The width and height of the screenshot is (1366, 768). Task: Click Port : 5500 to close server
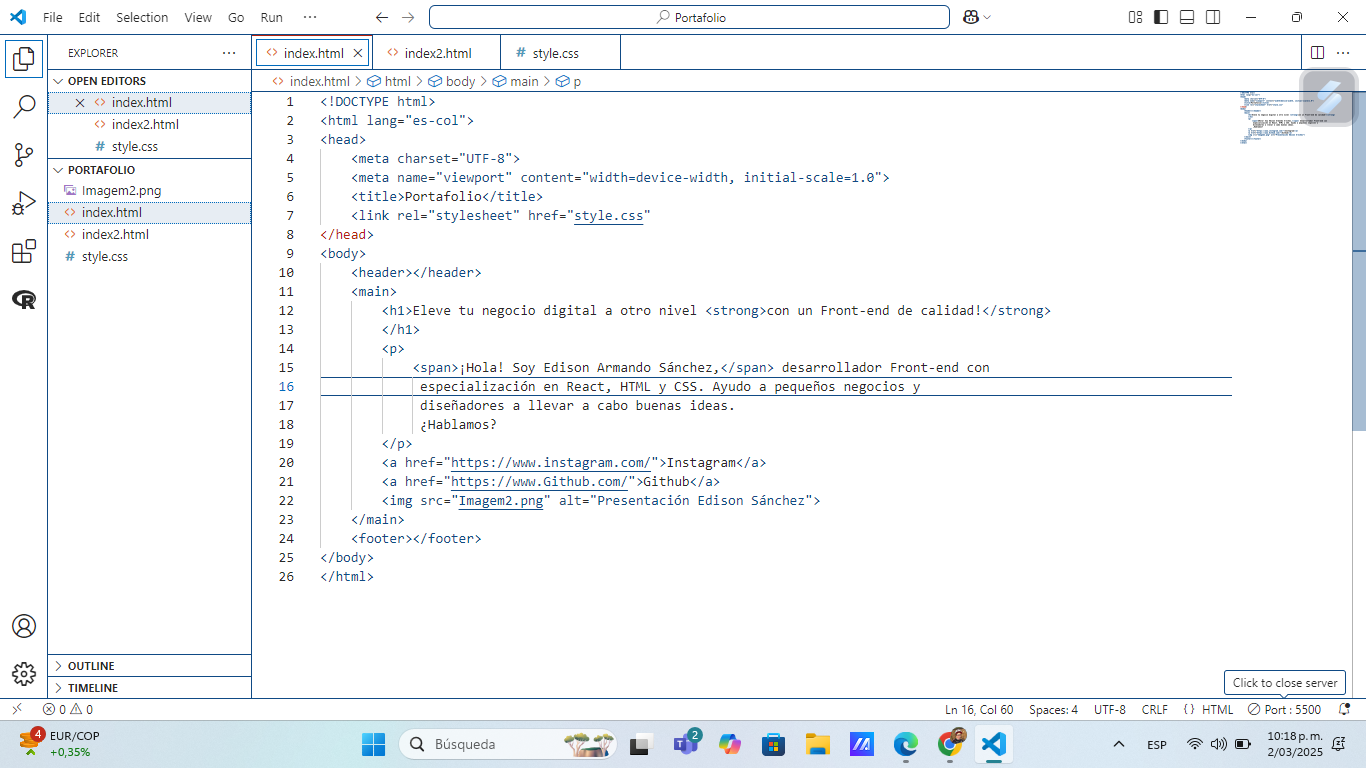pyautogui.click(x=1284, y=710)
